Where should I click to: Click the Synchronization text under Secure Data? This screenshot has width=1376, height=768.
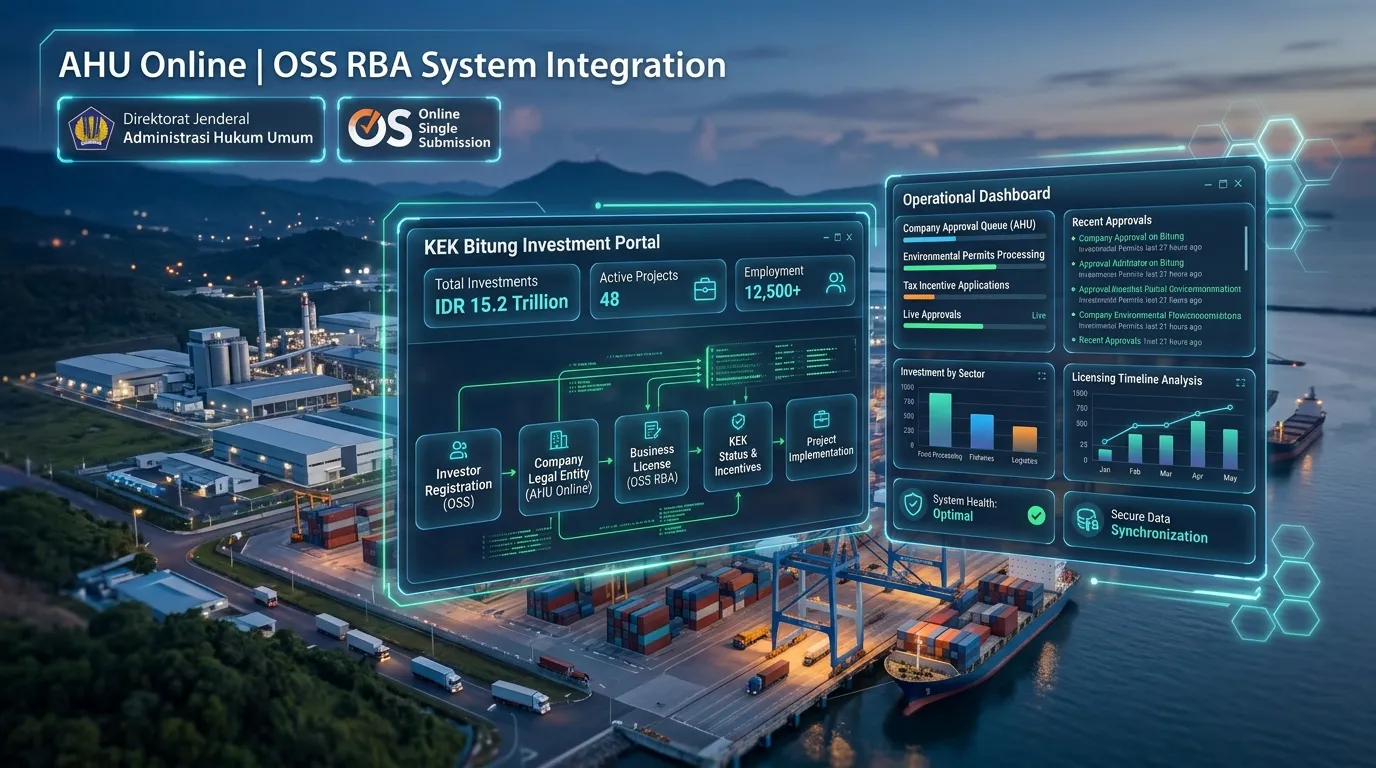pos(1159,535)
